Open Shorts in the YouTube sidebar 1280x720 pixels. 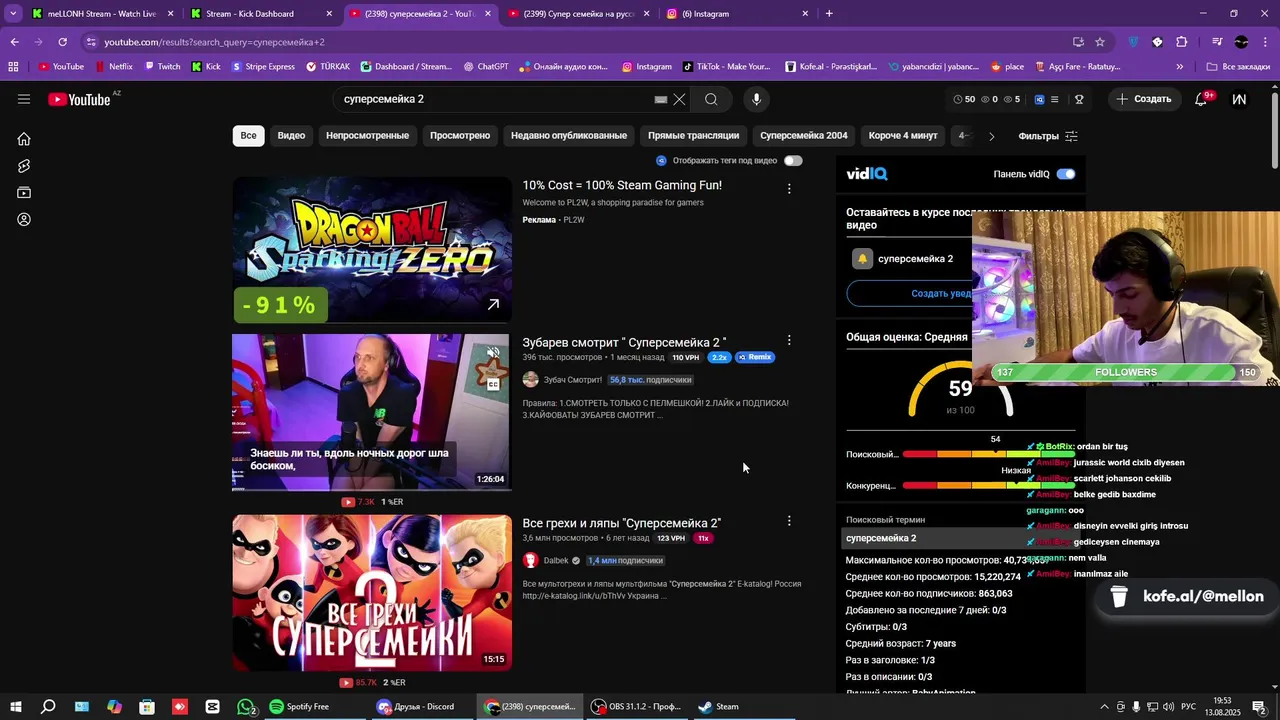click(x=24, y=166)
